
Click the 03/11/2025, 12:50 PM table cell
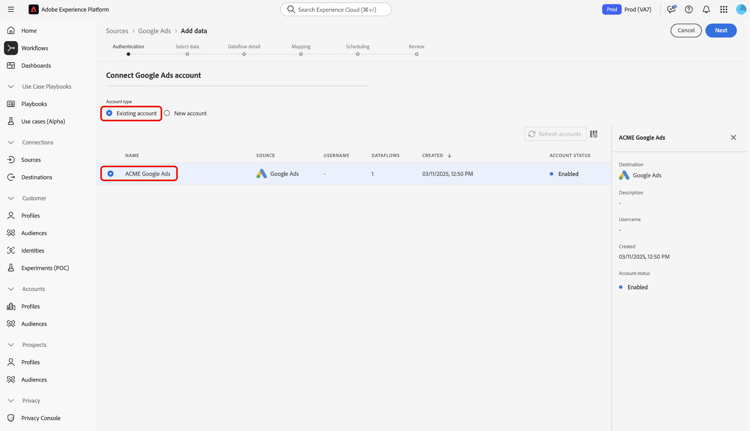point(447,174)
